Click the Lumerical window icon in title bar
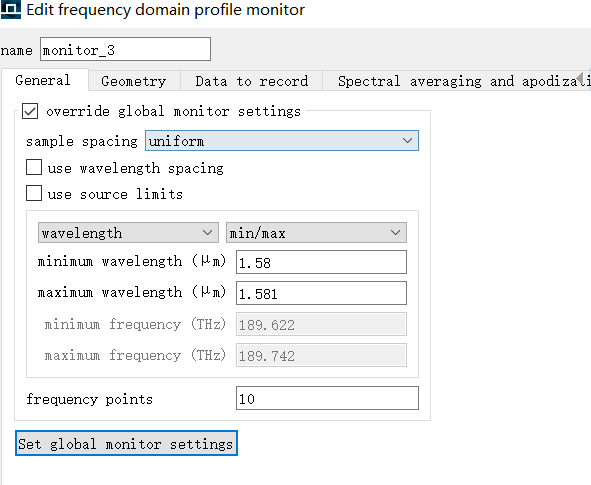591x485 pixels. 10,9
